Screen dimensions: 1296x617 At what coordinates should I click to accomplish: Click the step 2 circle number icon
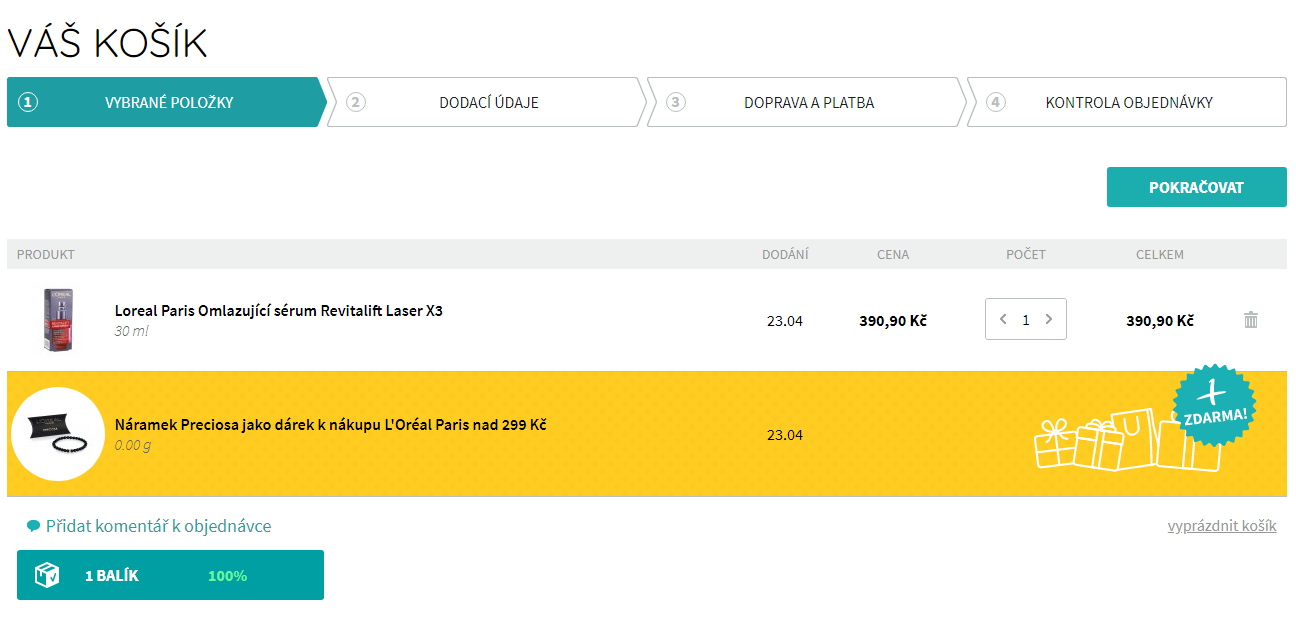[356, 102]
